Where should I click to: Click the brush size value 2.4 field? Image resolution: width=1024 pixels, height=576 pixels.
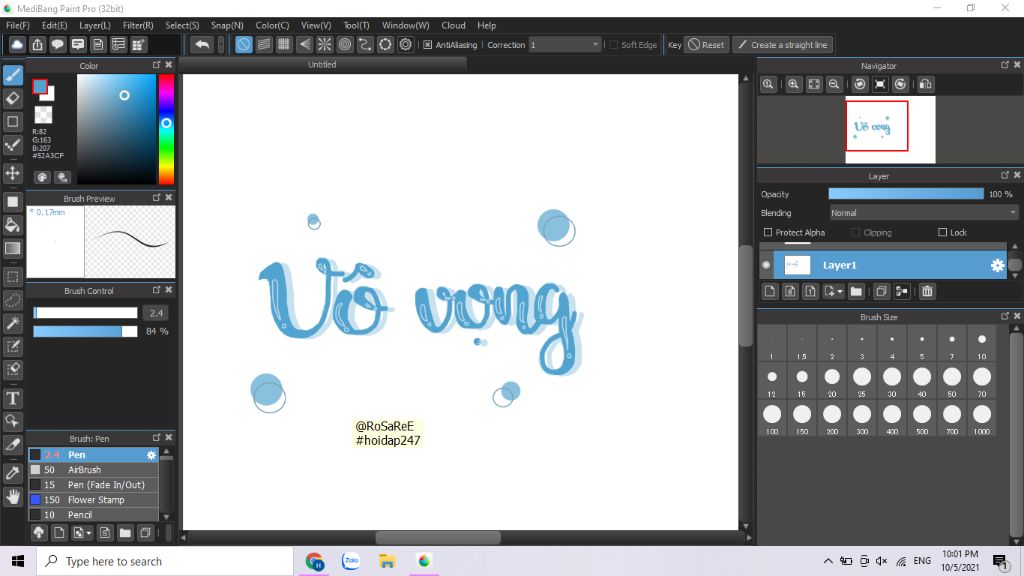(x=155, y=313)
